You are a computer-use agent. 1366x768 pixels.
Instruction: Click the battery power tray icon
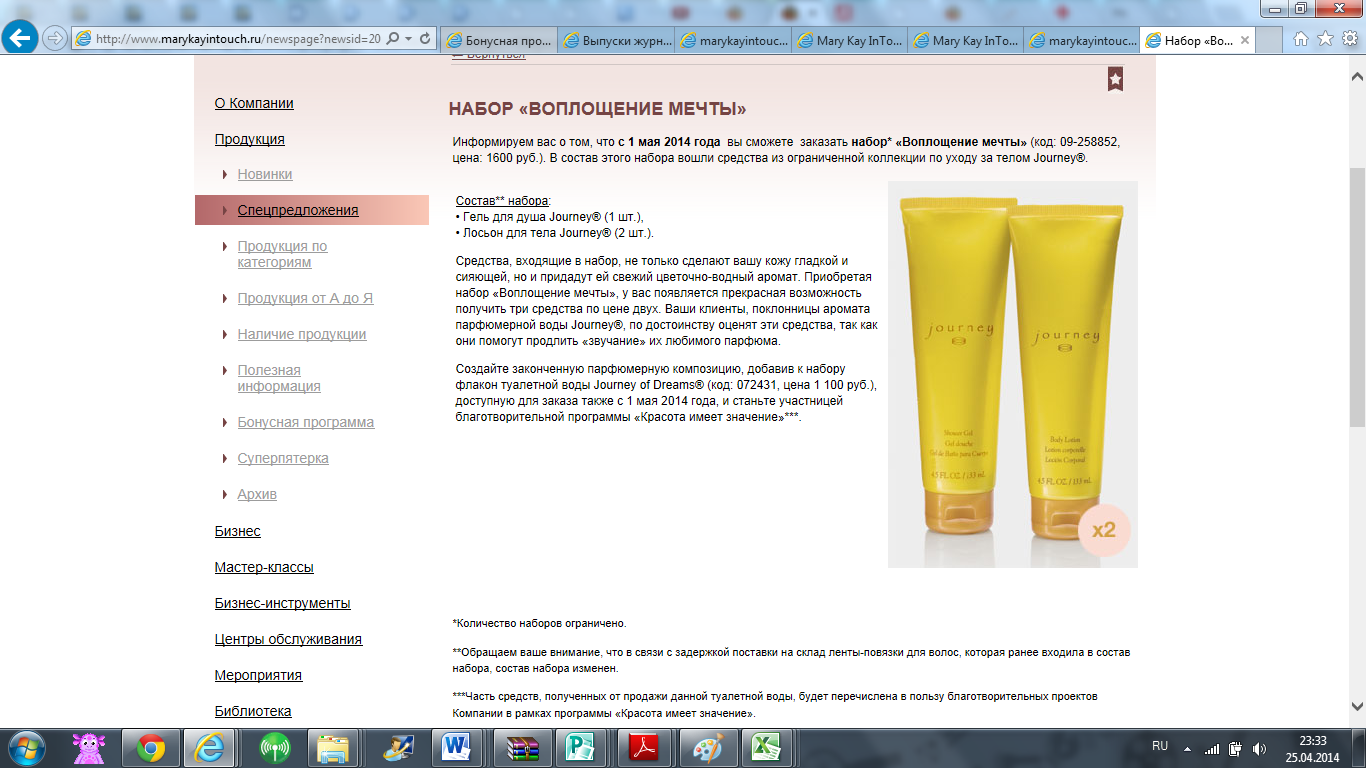pos(1236,748)
